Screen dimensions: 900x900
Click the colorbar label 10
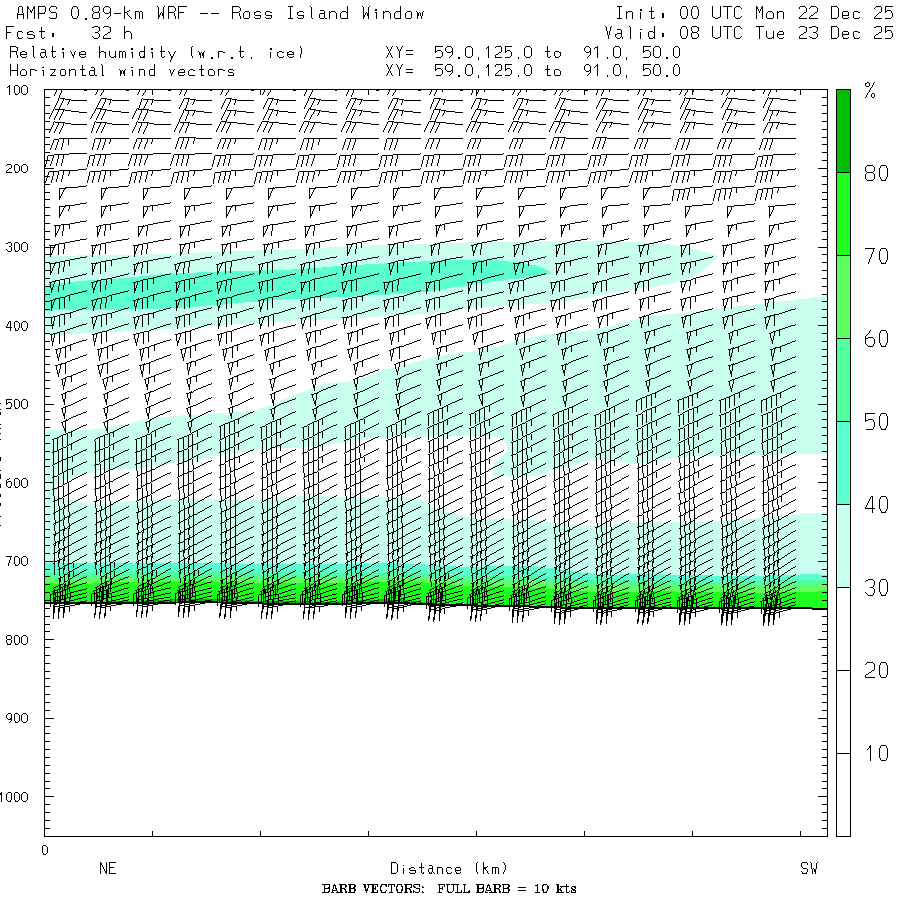[x=876, y=753]
